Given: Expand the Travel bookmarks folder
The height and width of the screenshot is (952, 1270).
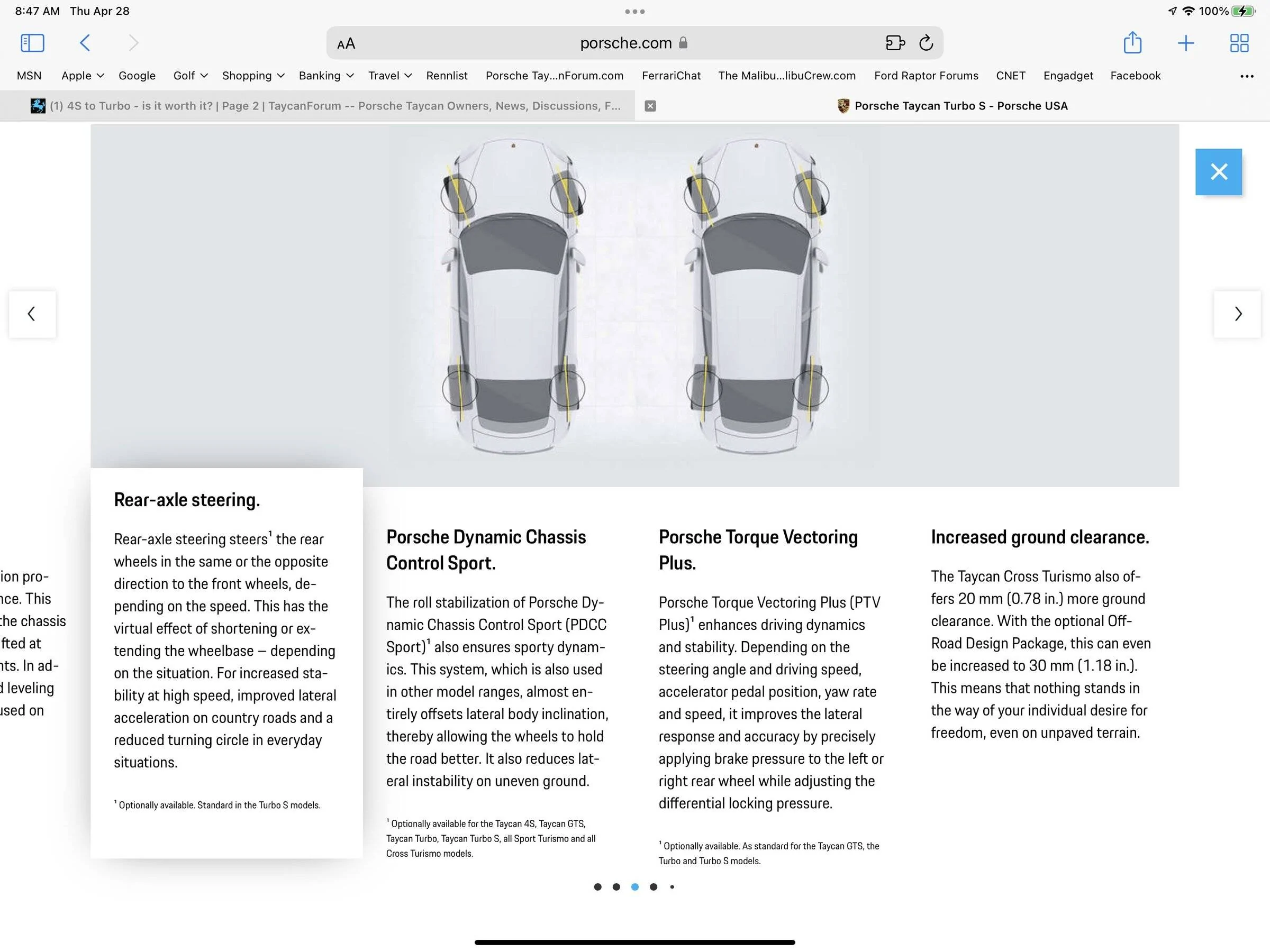Looking at the screenshot, I should [x=390, y=76].
